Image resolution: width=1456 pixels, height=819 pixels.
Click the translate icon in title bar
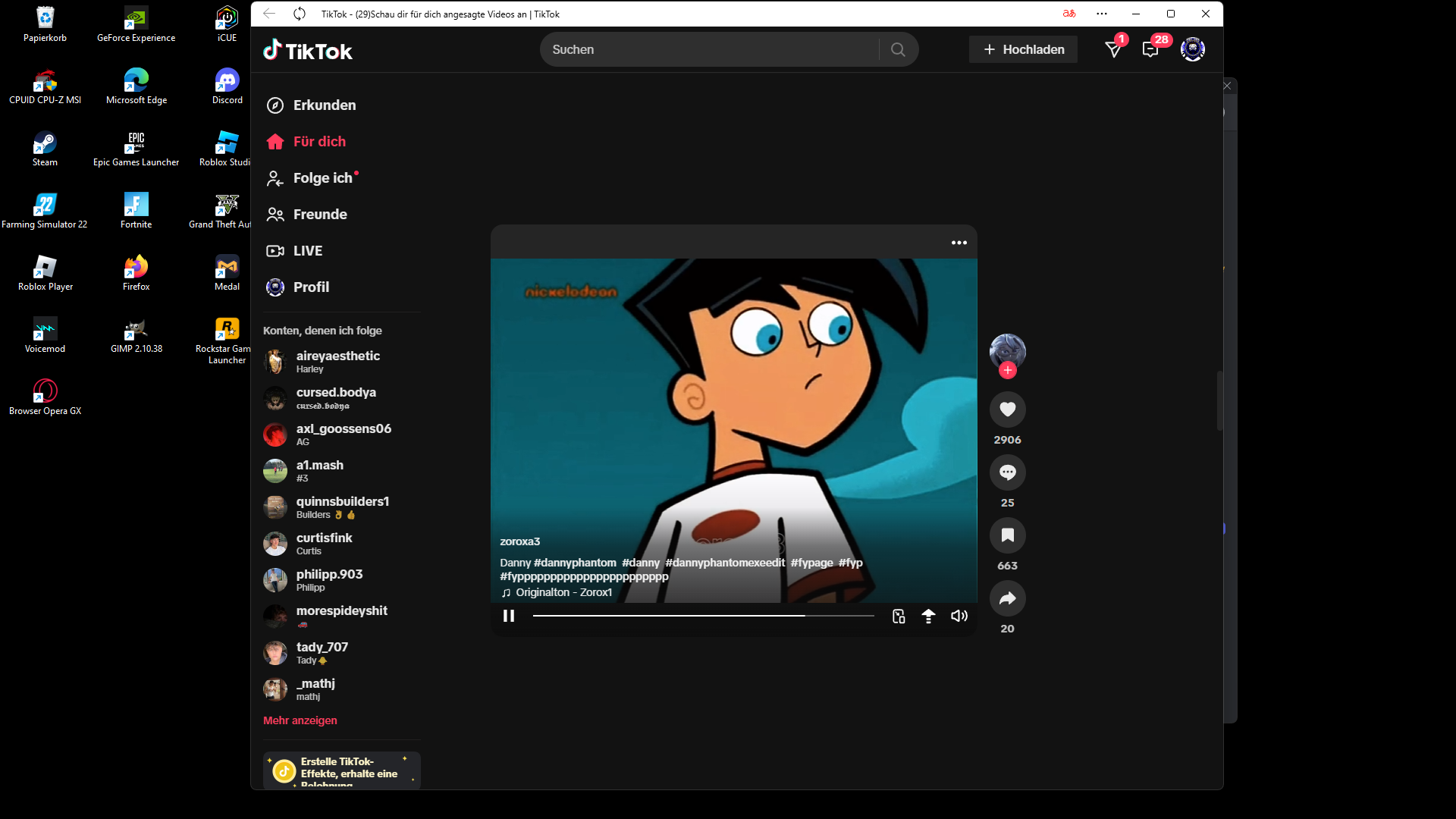click(1069, 14)
